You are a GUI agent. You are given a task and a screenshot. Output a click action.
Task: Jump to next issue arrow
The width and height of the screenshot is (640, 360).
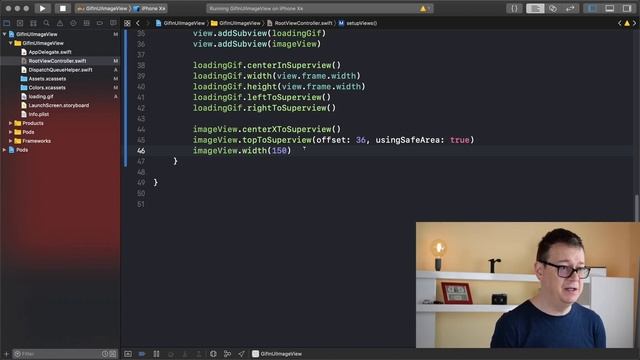coord(635,23)
